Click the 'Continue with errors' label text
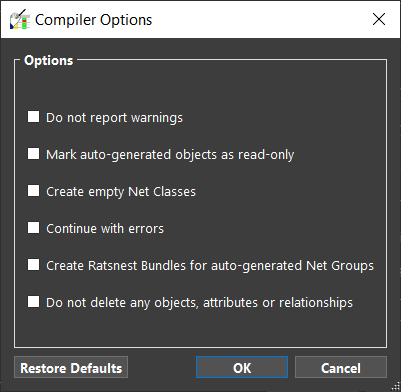The image size is (401, 392). 105,229
